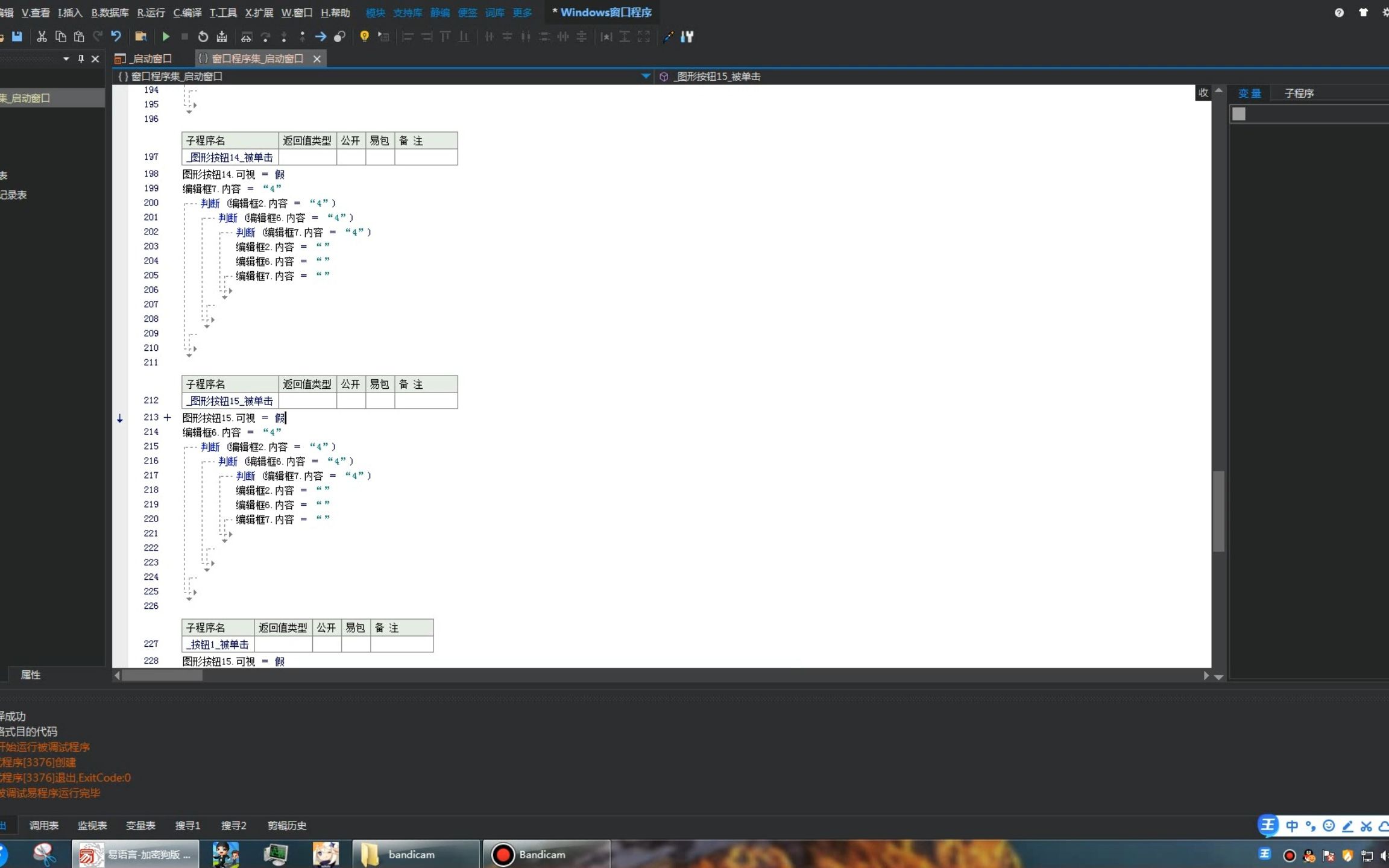Open the 剪辑历史 bottom tab
The height and width of the screenshot is (868, 1389).
(287, 825)
